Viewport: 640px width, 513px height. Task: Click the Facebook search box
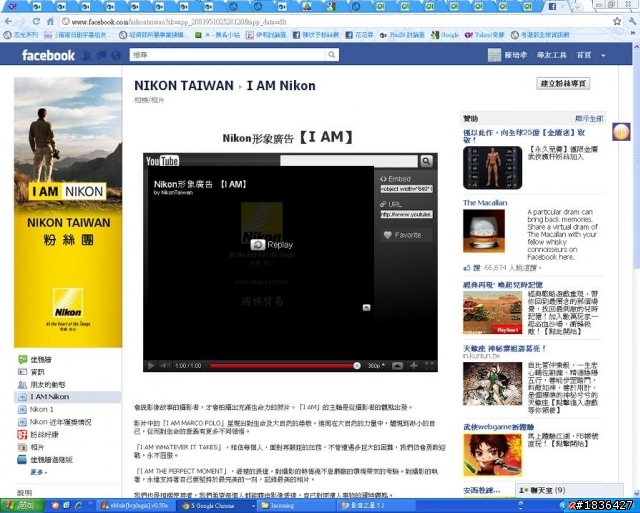pos(229,55)
